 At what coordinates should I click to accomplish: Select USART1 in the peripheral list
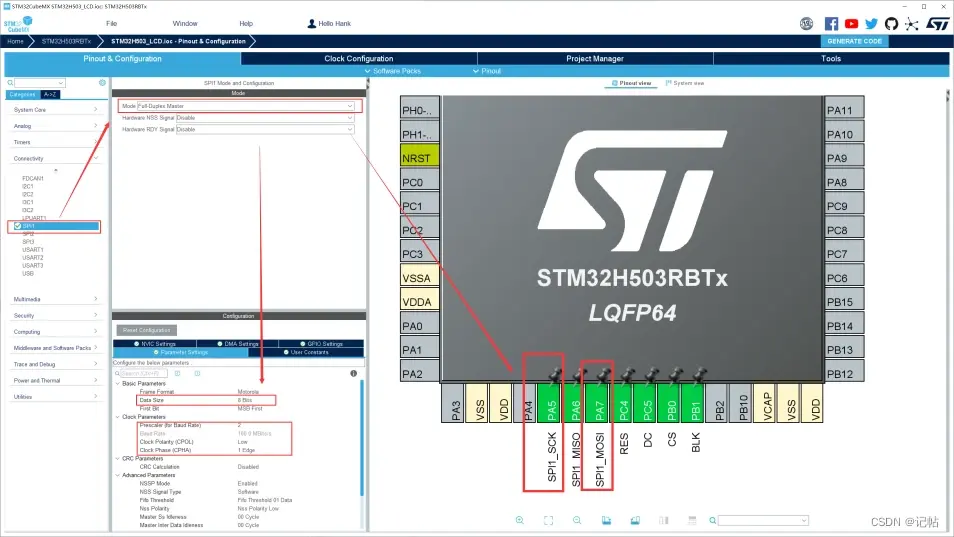click(x=33, y=250)
